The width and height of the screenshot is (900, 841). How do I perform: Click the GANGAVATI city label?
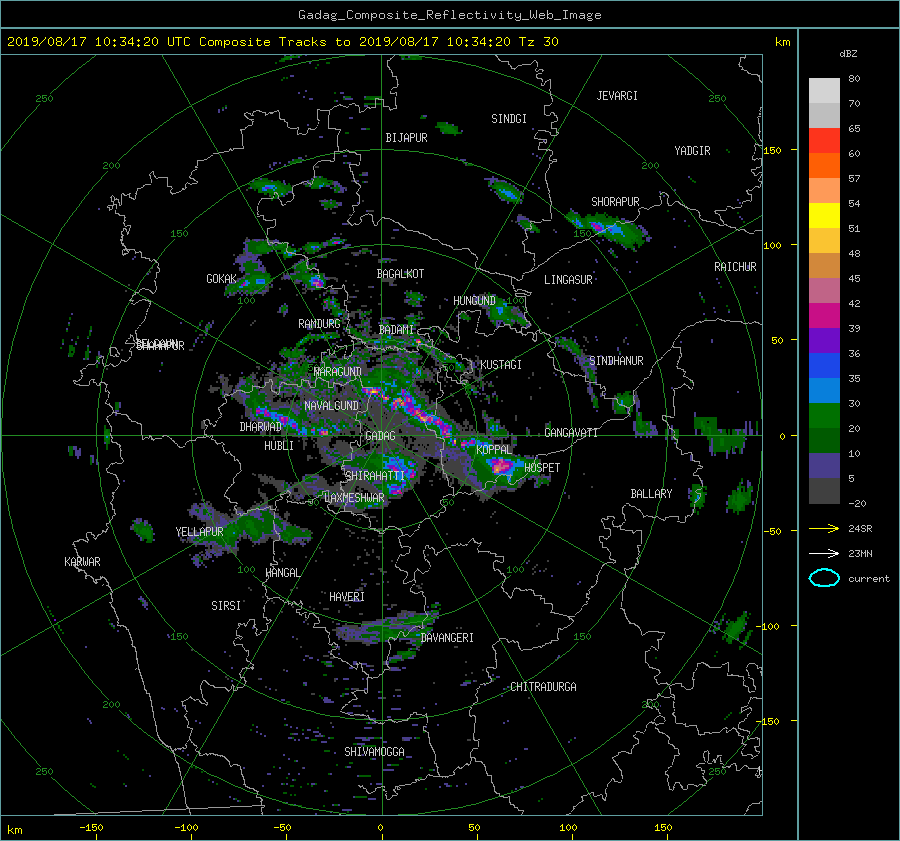tap(571, 432)
